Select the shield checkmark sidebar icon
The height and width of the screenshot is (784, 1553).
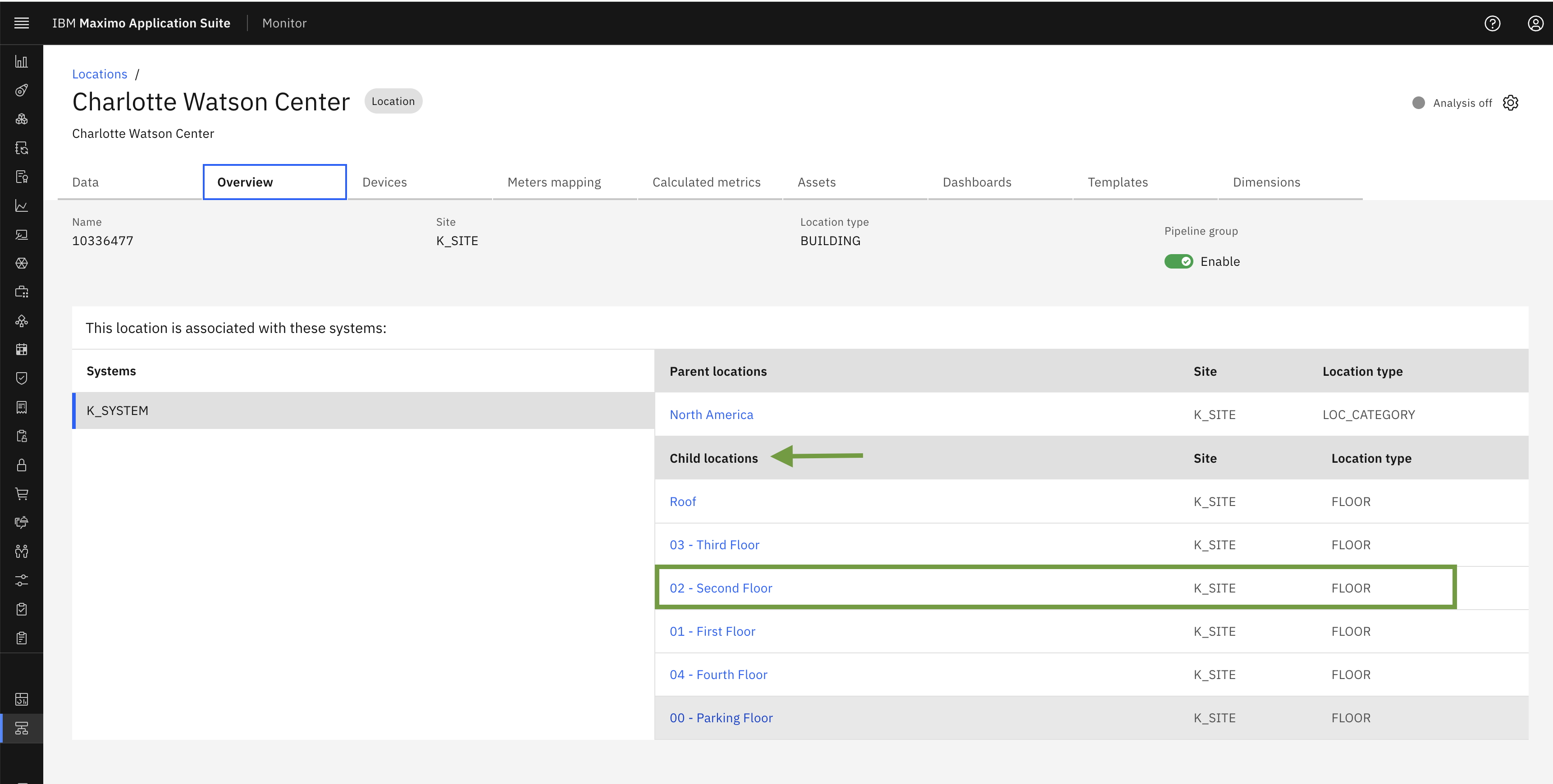coord(22,378)
